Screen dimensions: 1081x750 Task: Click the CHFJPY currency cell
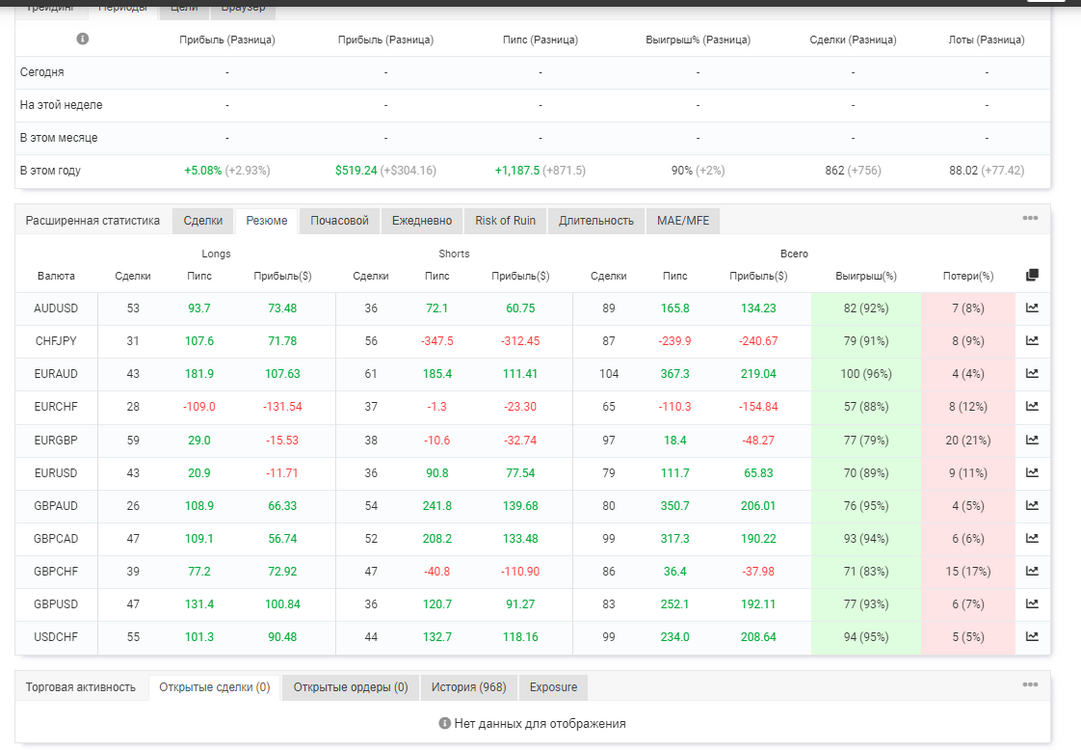[56, 341]
